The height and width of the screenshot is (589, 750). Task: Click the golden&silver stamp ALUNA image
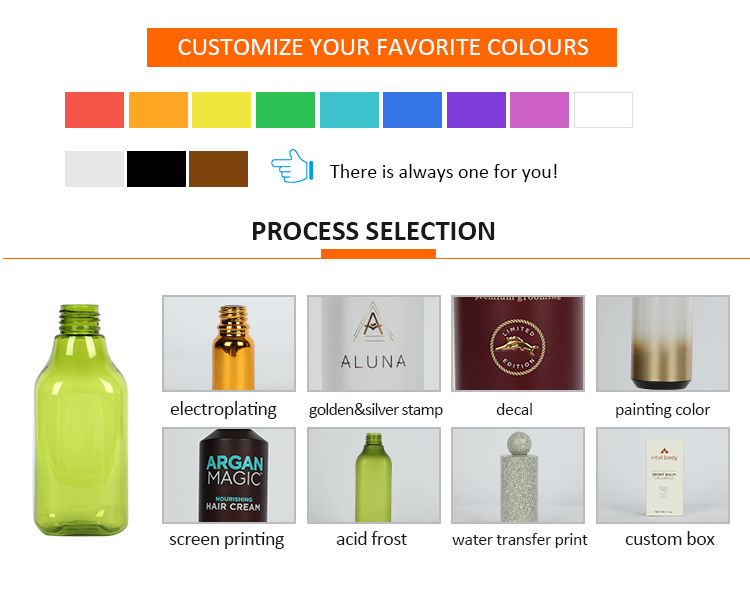[x=373, y=343]
